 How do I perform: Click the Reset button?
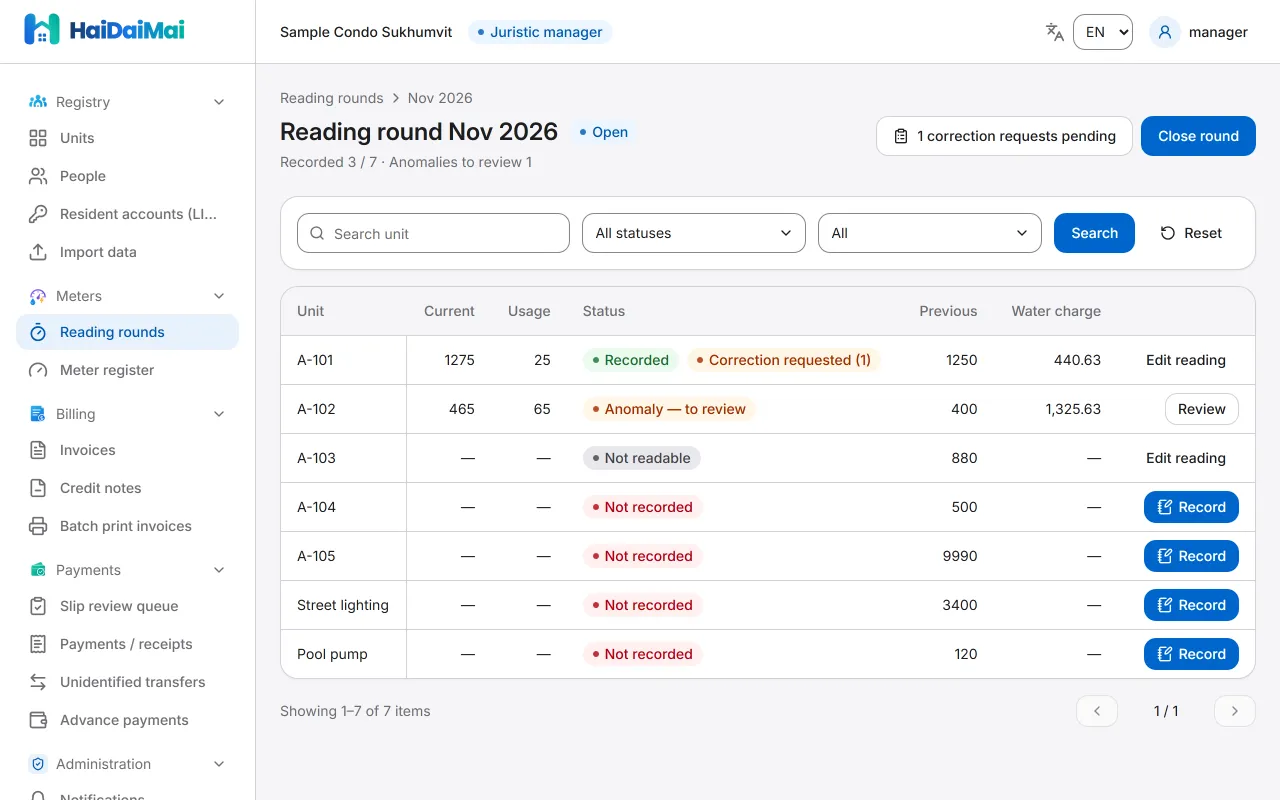[1191, 233]
